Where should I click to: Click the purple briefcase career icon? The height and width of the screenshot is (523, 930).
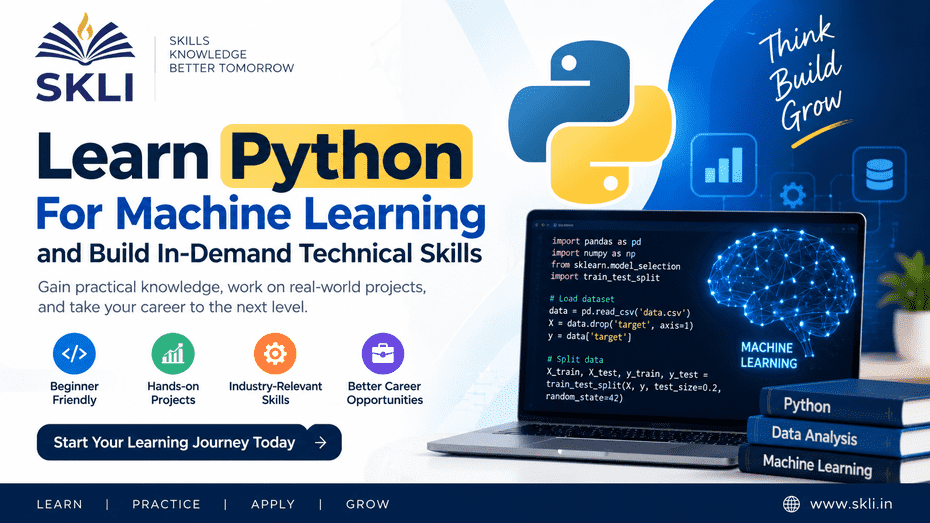[383, 353]
